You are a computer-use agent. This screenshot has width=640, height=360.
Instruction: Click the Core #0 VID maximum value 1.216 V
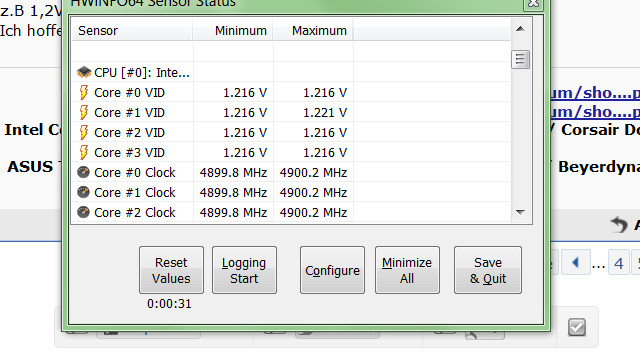pos(325,93)
